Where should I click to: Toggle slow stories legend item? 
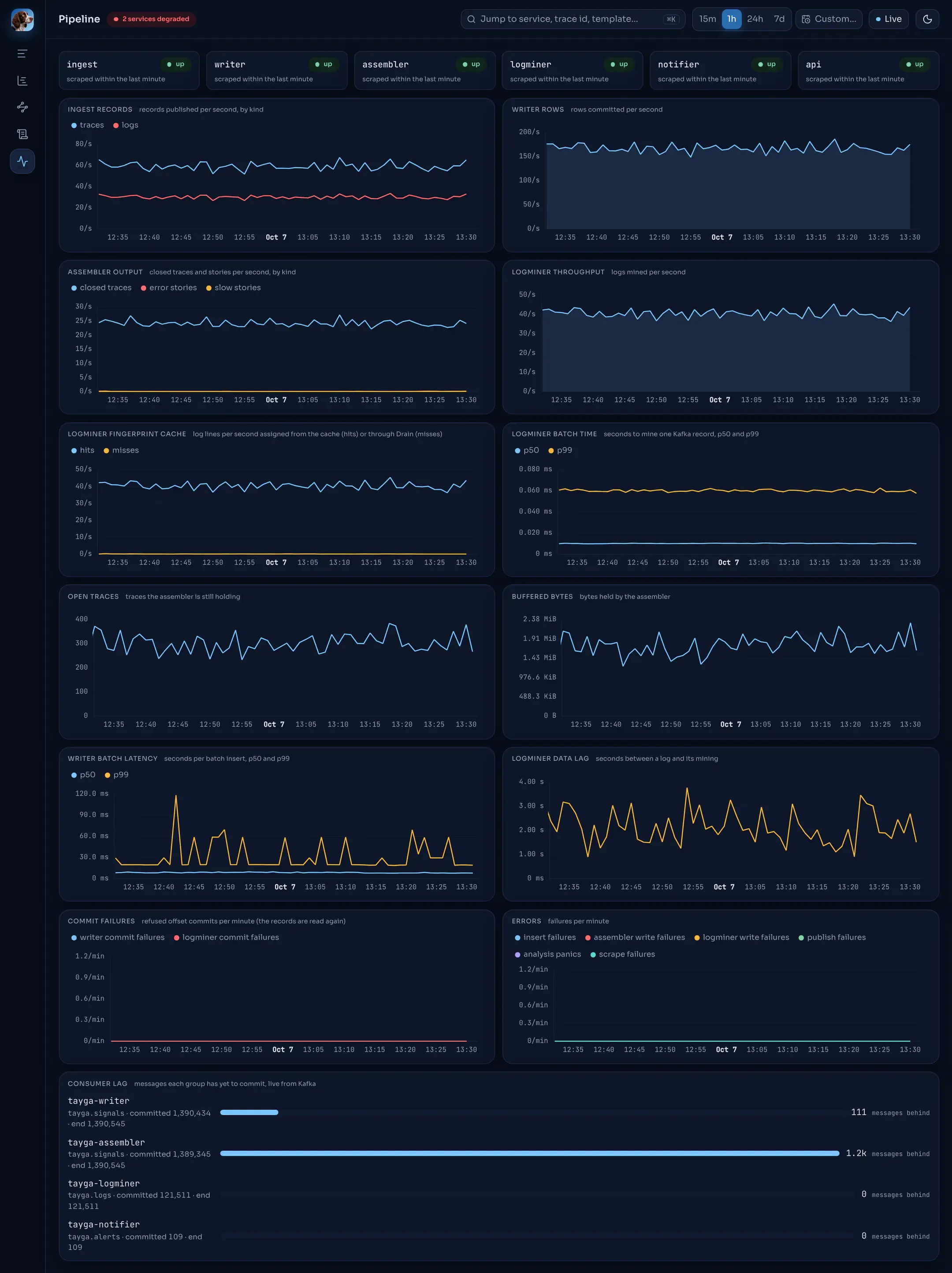[233, 288]
